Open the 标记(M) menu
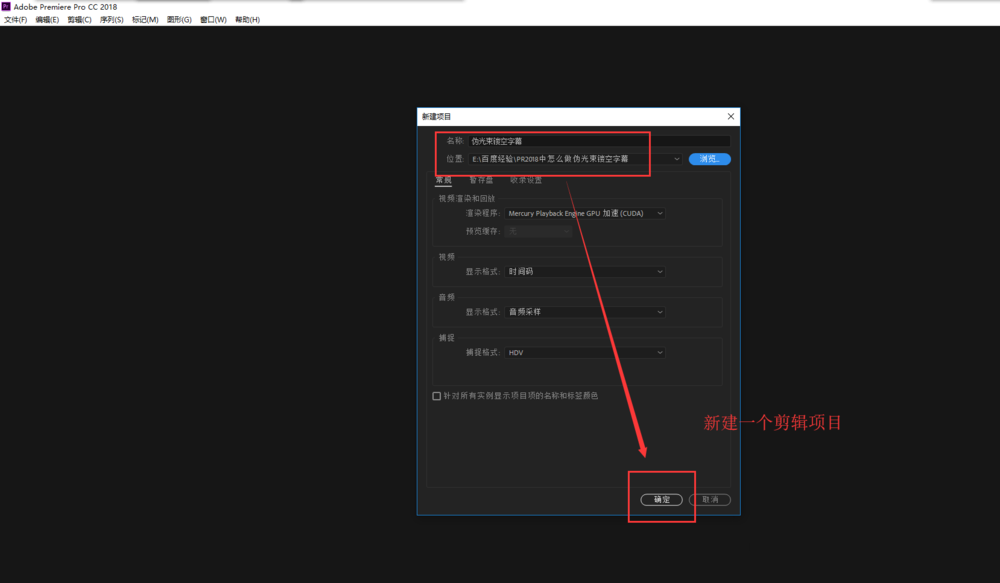 [145, 20]
